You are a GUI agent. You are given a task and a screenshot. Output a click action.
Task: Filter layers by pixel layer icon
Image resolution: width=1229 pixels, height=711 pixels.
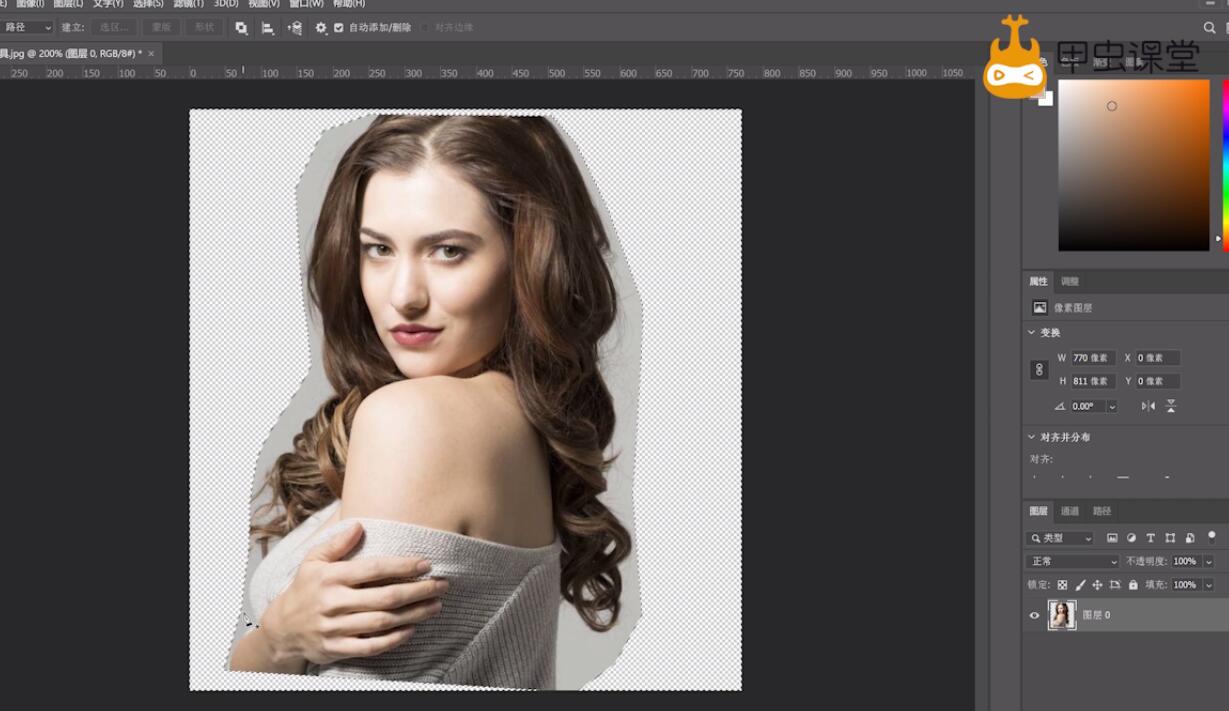[x=1112, y=538]
